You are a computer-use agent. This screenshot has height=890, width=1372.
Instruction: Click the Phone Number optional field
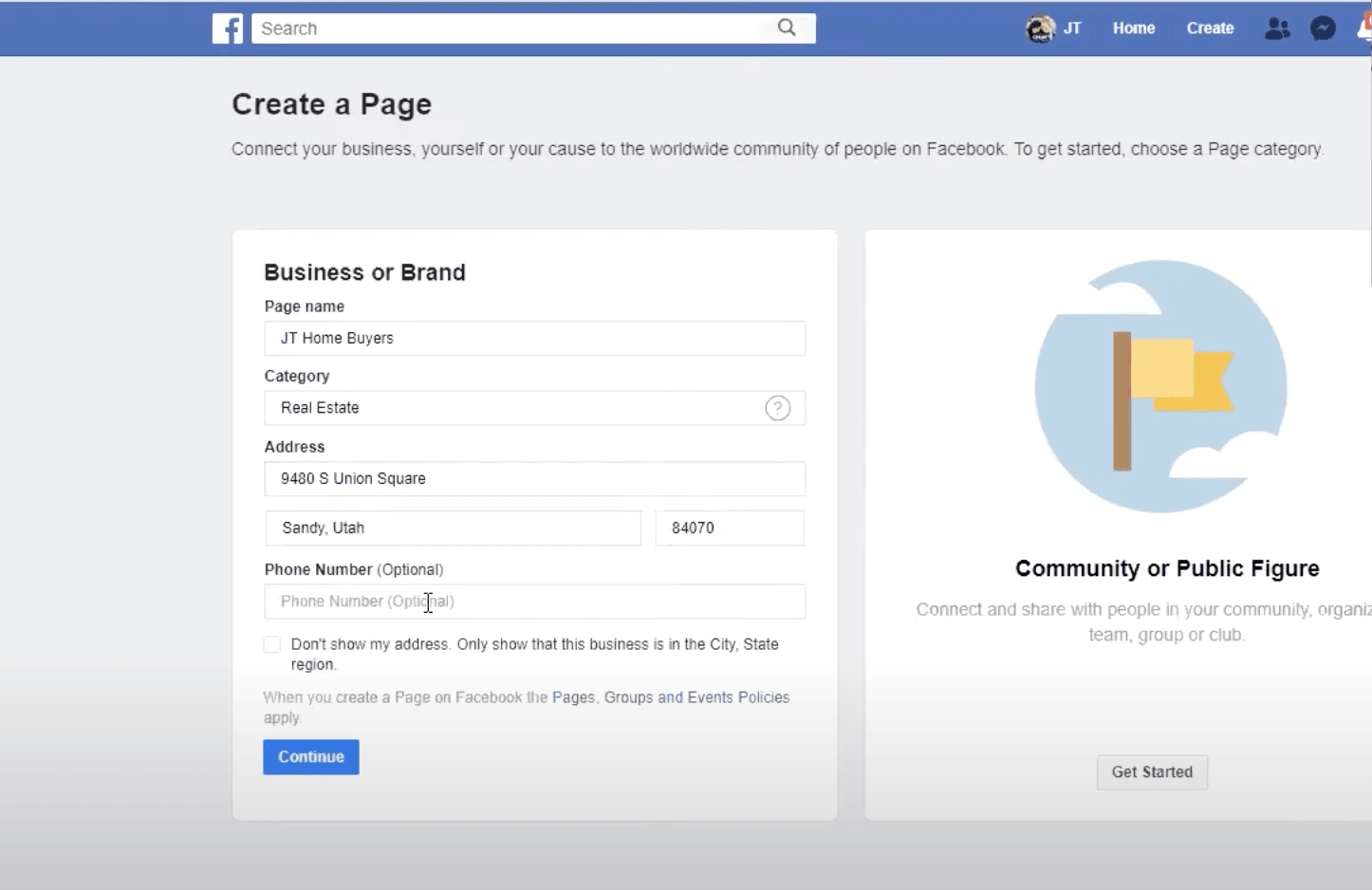click(x=535, y=602)
